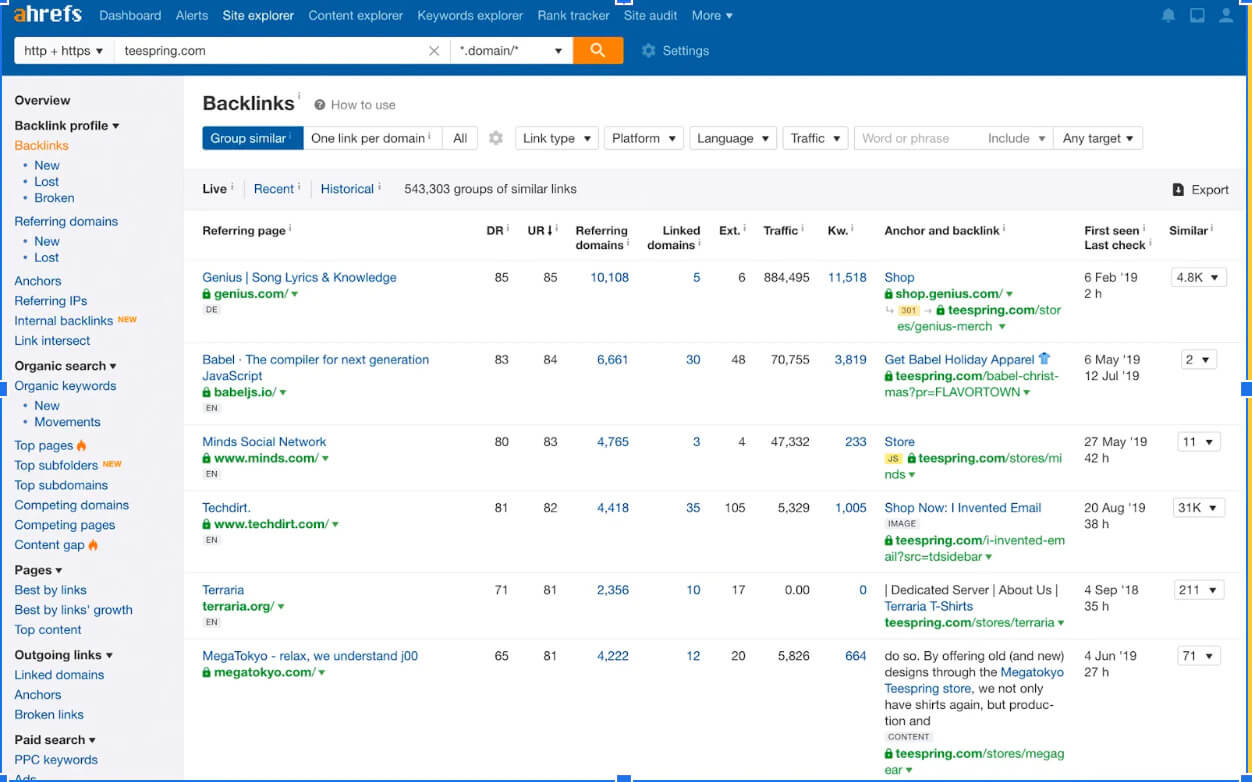Expand the 4.8K similar links dropdown
This screenshot has width=1252, height=782.
pos(1199,277)
